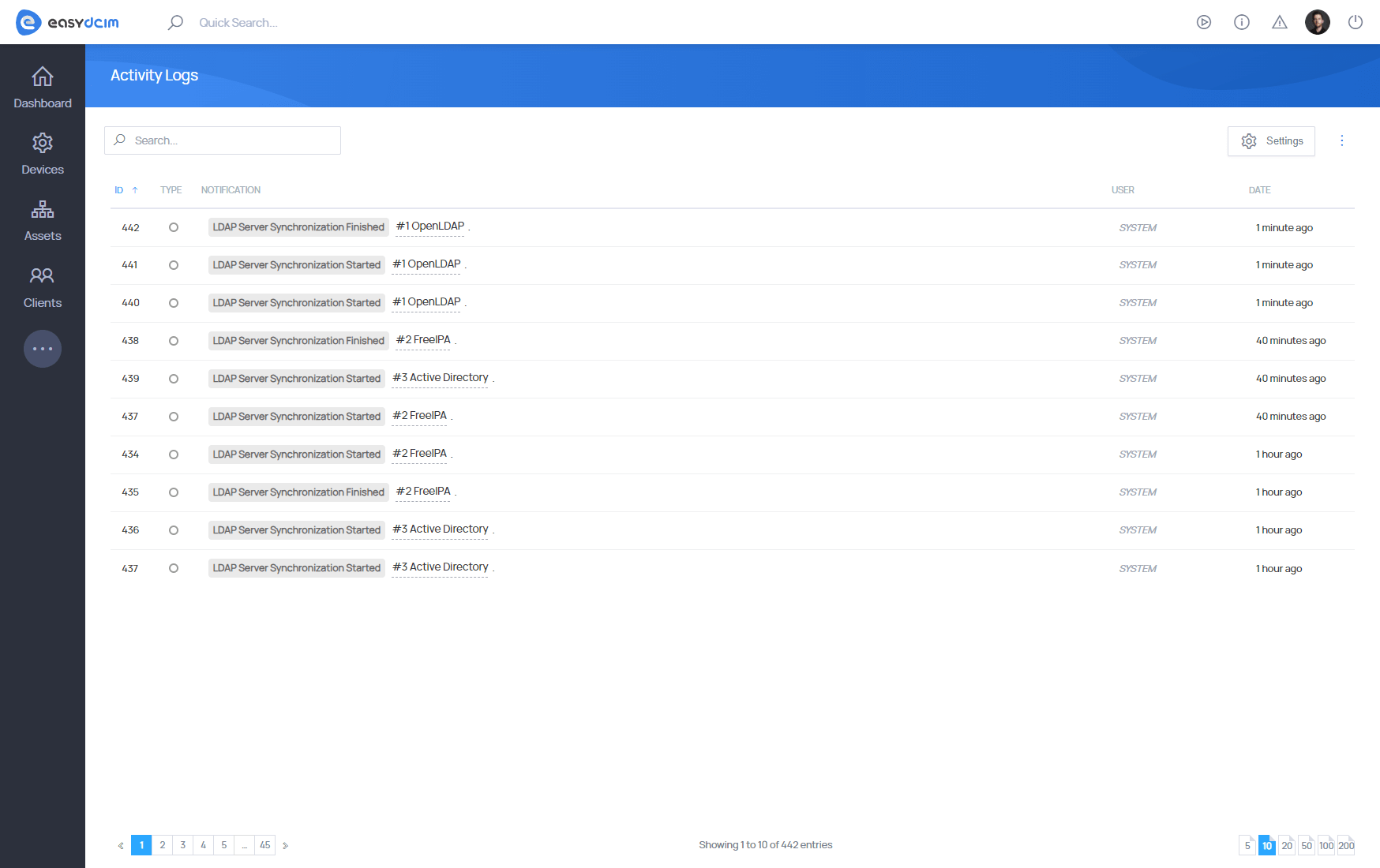The image size is (1380, 868).
Task: Open the user avatar profile menu
Action: click(x=1318, y=22)
